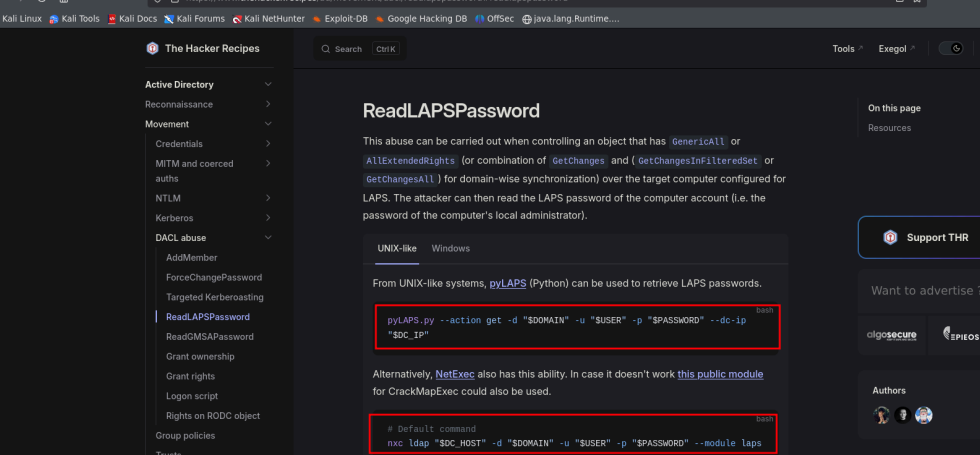Open Logon script sidebar entry
The height and width of the screenshot is (455, 980).
[192, 396]
